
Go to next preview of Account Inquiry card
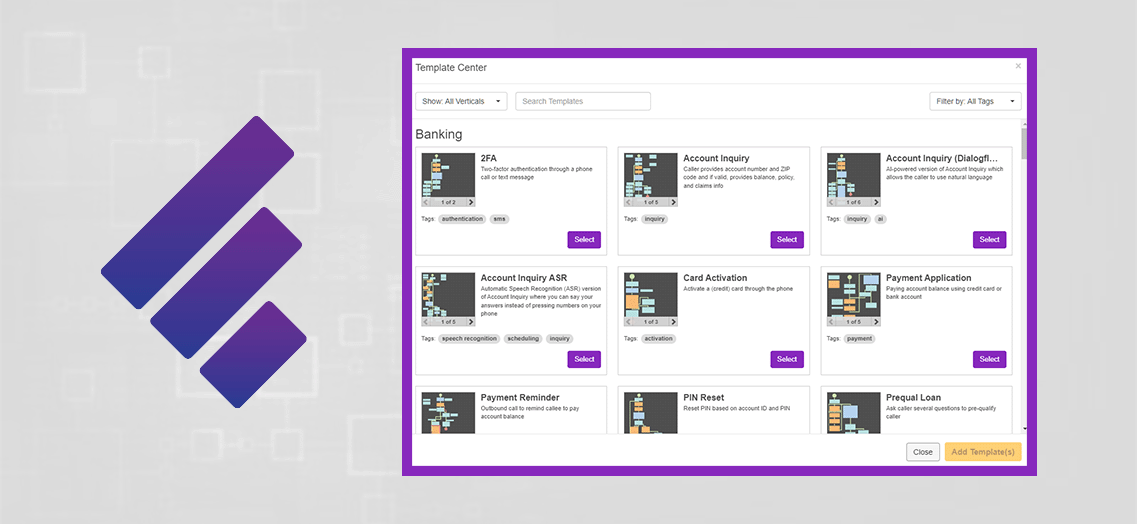674,202
